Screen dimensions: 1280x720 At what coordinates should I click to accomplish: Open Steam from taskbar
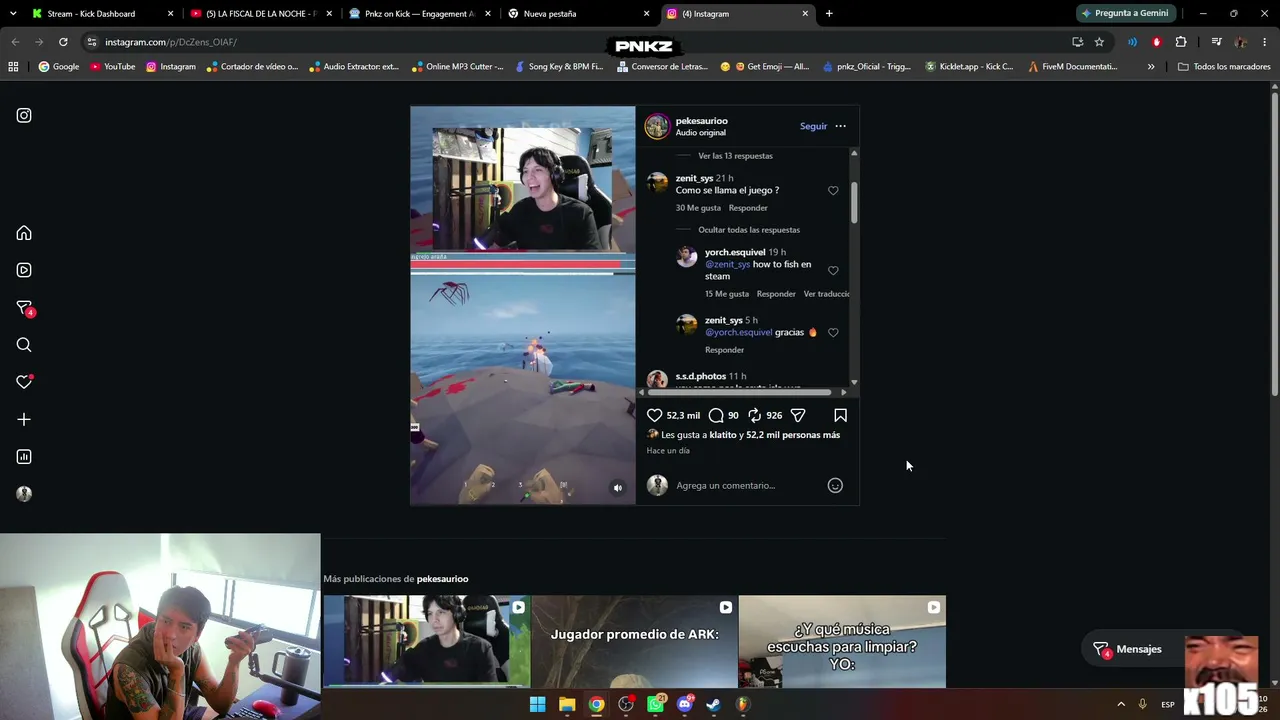714,704
